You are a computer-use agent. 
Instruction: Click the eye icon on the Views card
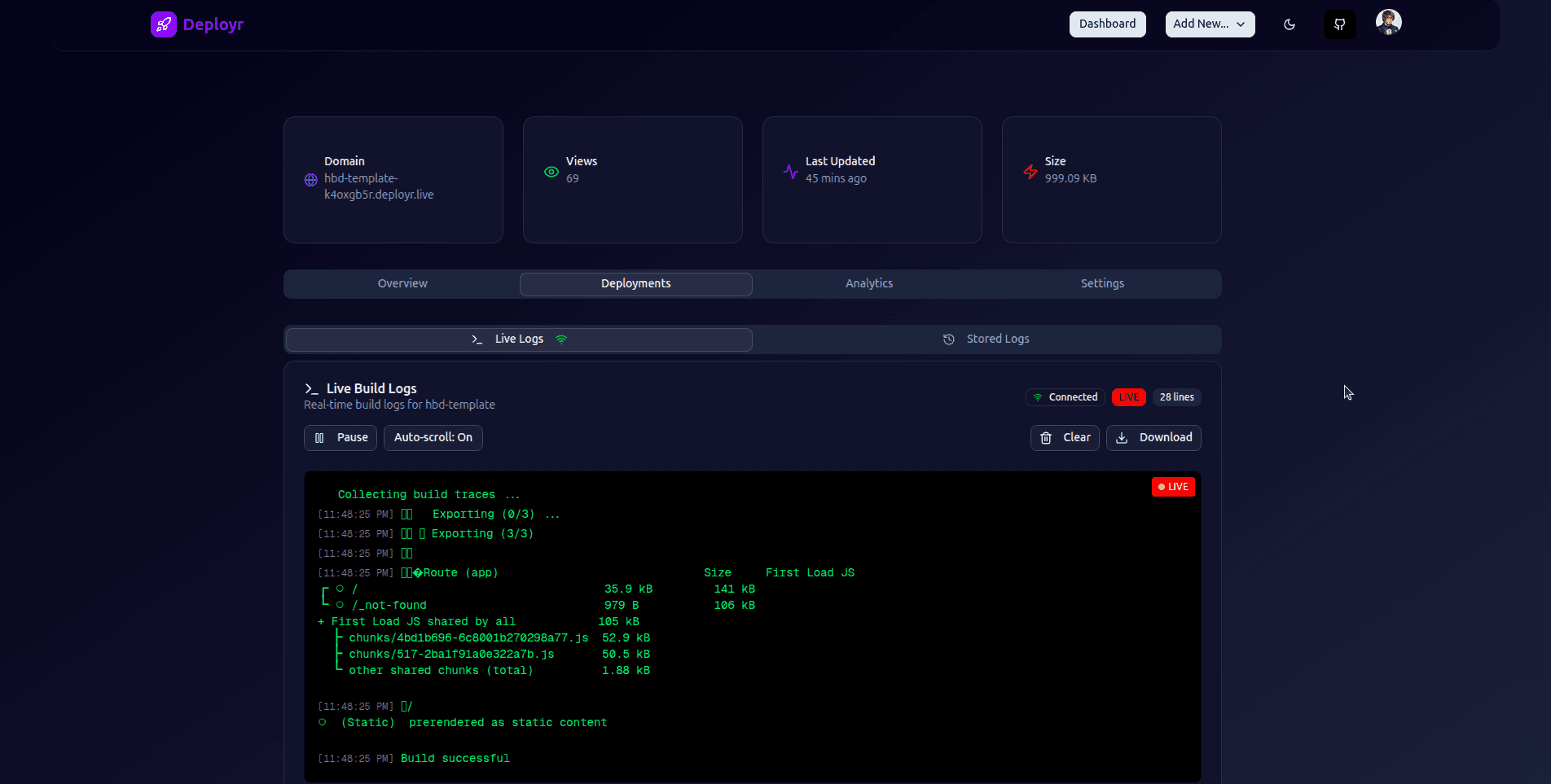click(551, 172)
